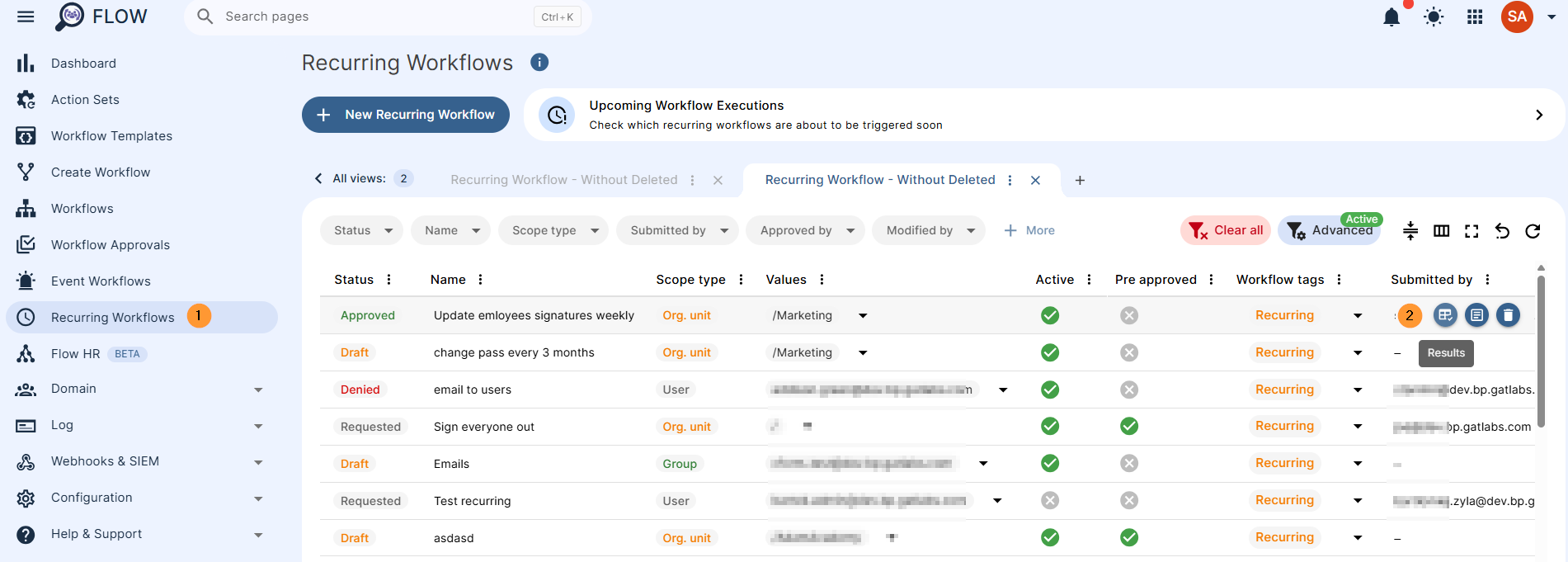Click the undo/reset view icon
1568x562 pixels.
[x=1502, y=231]
